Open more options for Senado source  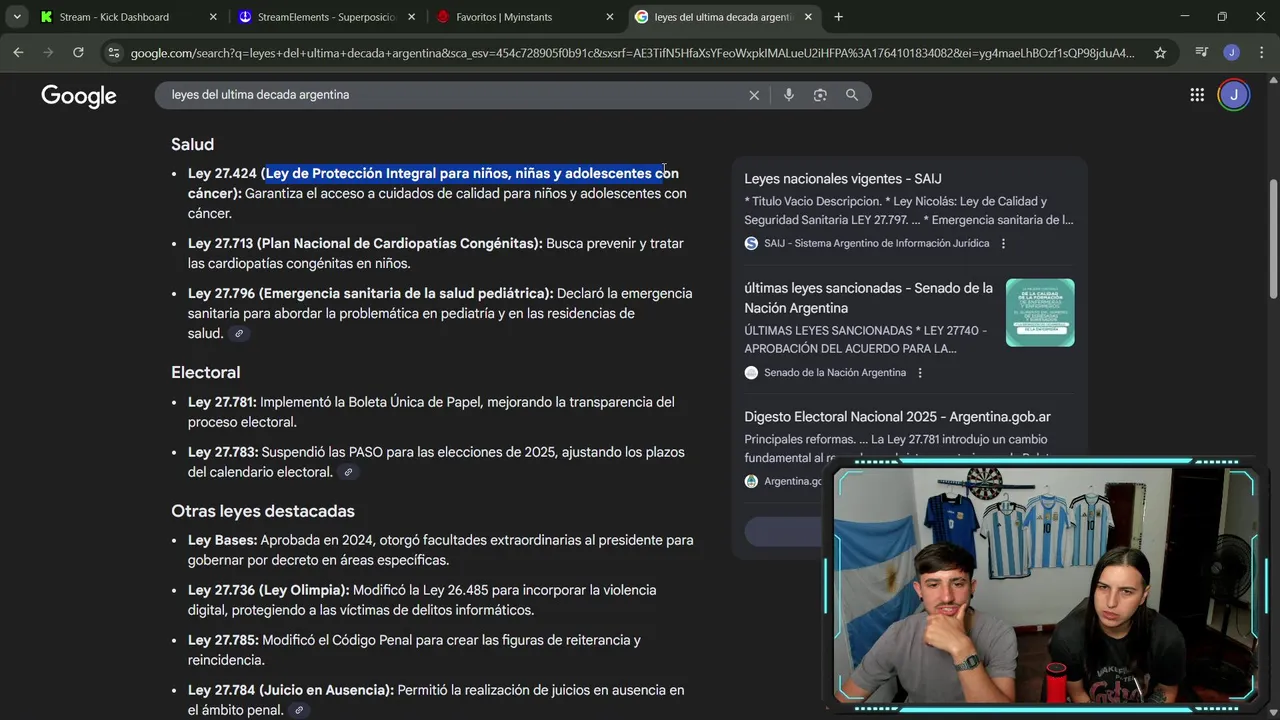click(920, 373)
